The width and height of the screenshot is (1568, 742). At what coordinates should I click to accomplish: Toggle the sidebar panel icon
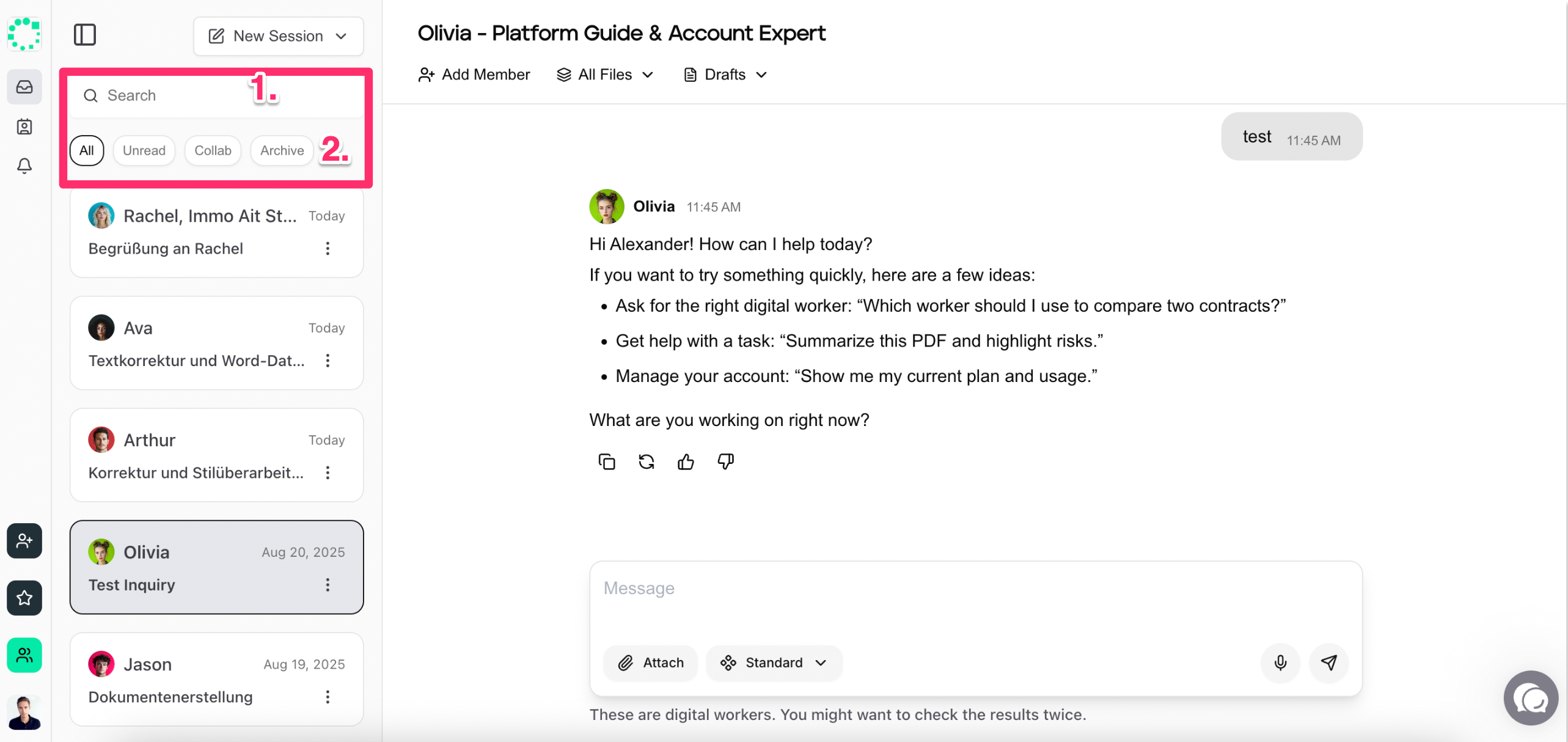coord(85,35)
